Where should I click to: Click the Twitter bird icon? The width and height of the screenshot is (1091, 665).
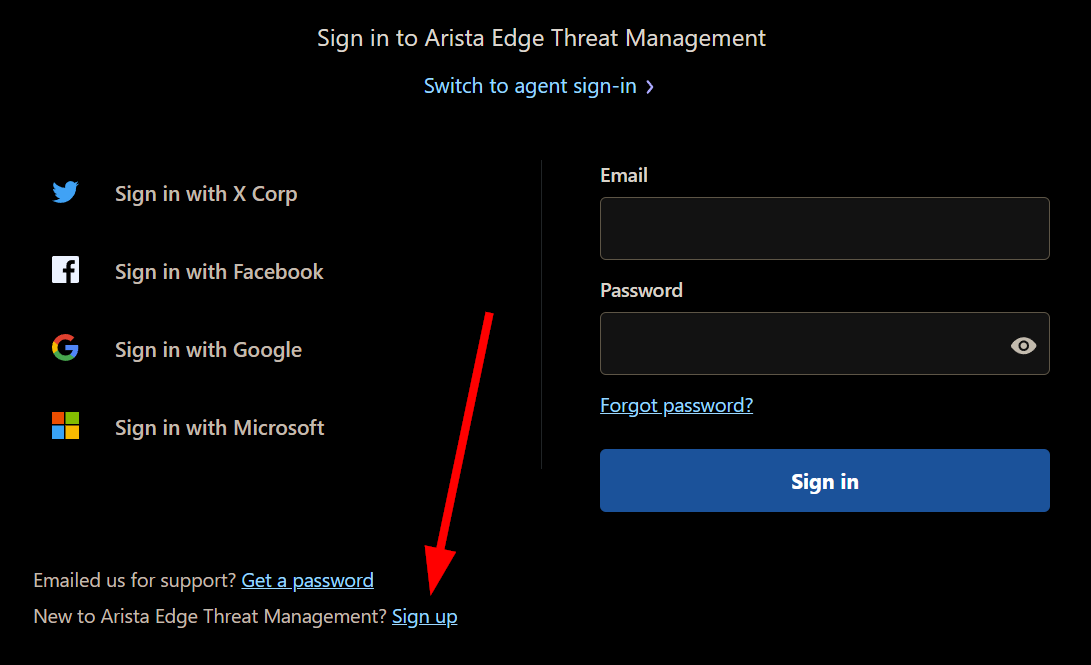pyautogui.click(x=65, y=192)
